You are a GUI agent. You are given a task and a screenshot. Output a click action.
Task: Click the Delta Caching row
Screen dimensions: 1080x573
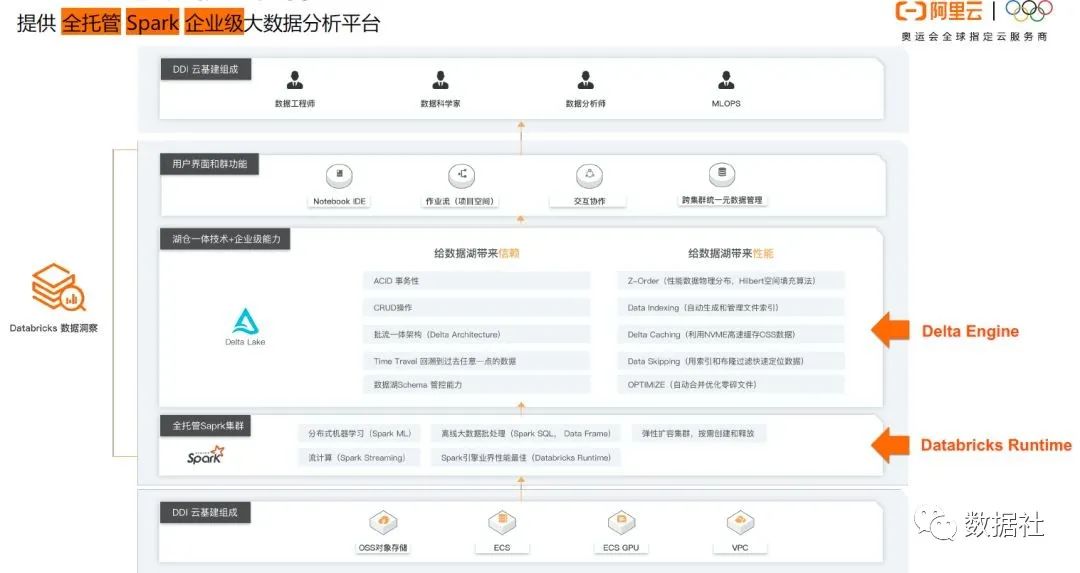[x=731, y=335]
